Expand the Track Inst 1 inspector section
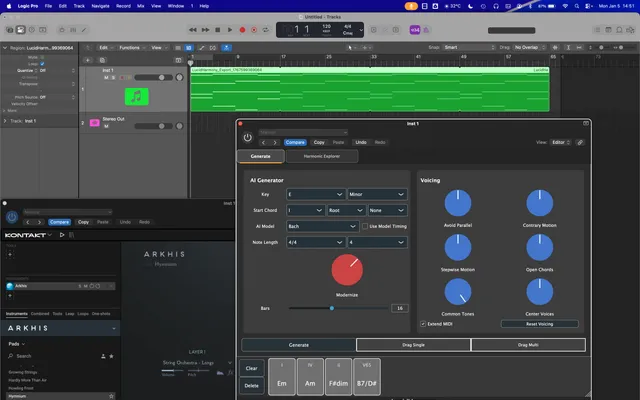Viewport: 640px width, 400px height. click(x=5, y=121)
